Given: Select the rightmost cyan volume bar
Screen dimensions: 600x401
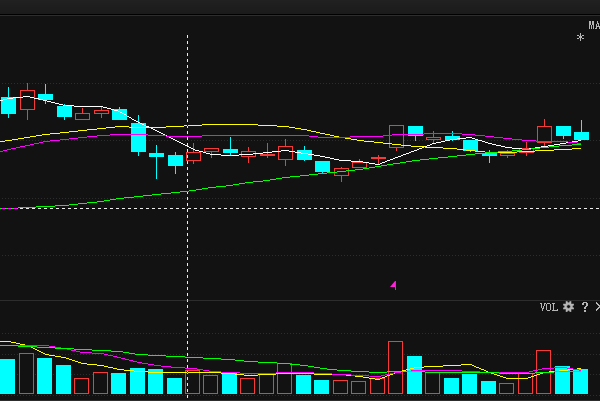Looking at the screenshot, I should pyautogui.click(x=580, y=381).
